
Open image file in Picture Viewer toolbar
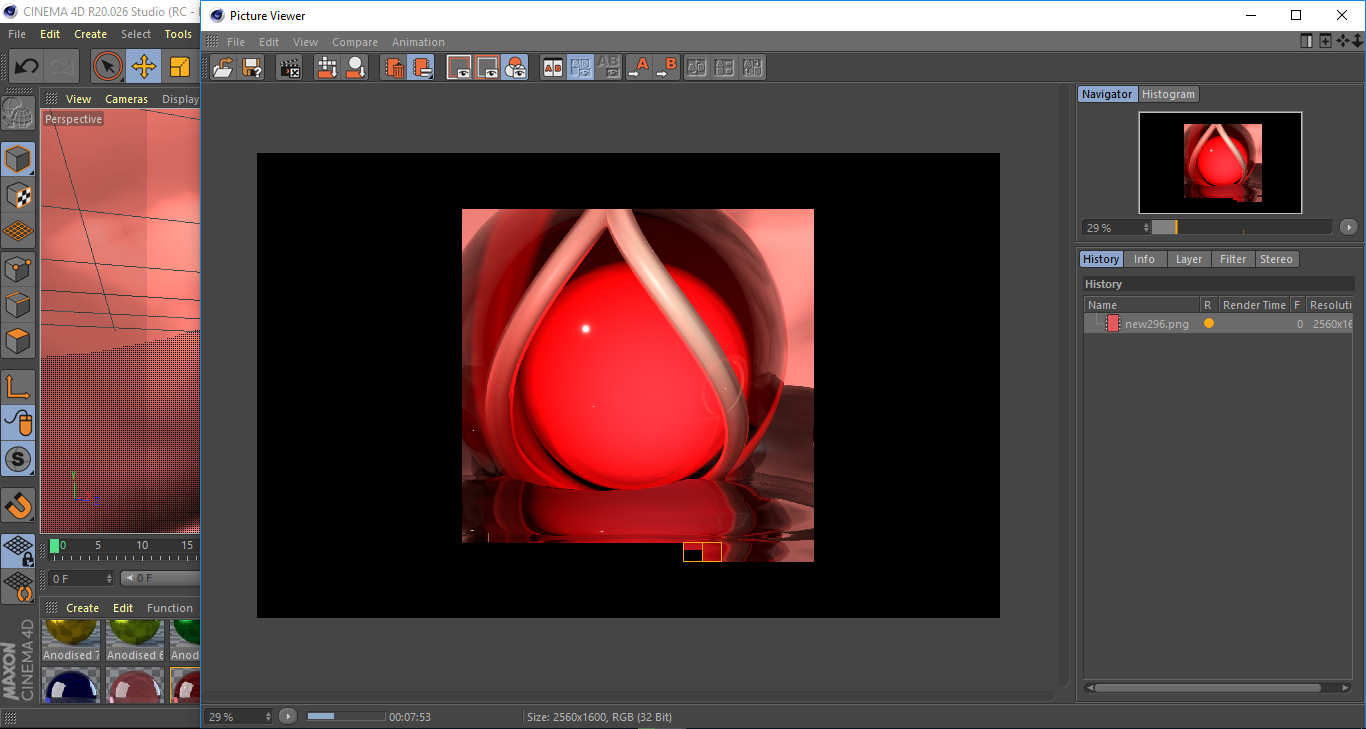click(224, 68)
